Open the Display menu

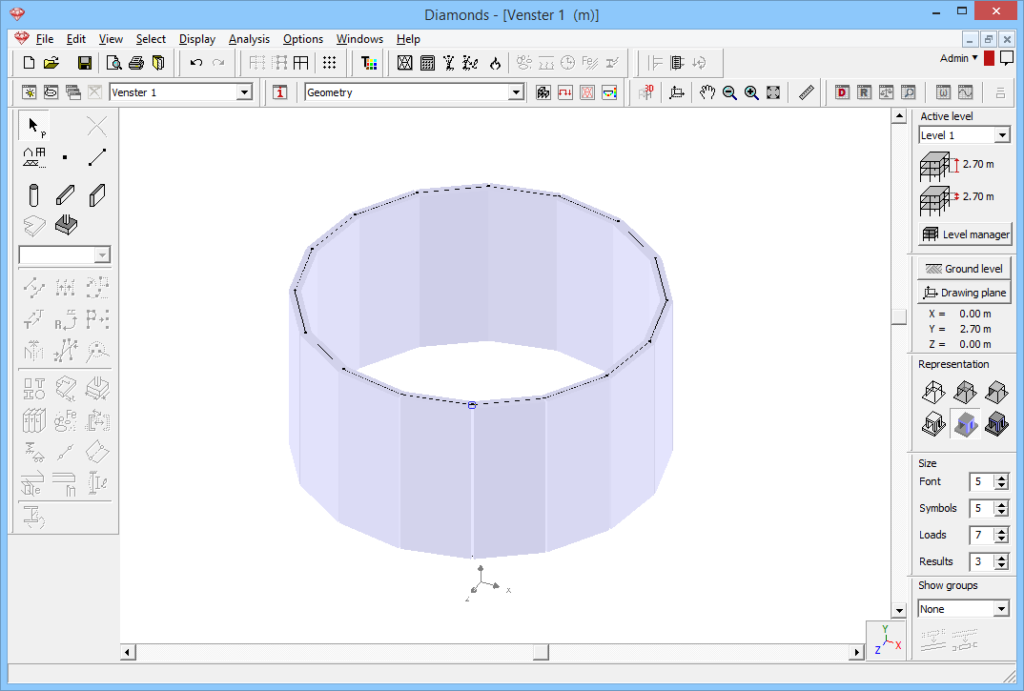[197, 39]
